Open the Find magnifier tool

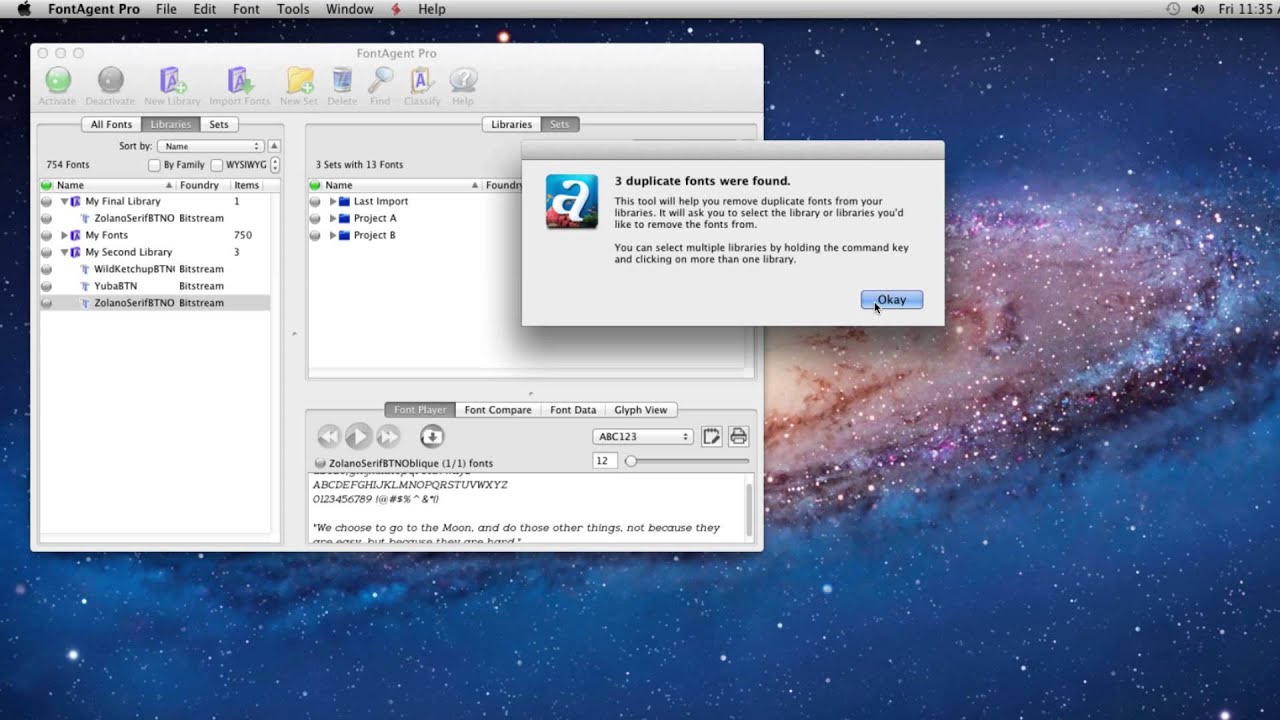pos(380,80)
